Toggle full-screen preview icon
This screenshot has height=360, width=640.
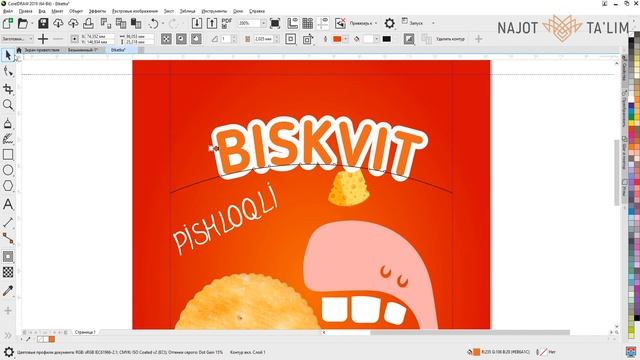(x=275, y=23)
